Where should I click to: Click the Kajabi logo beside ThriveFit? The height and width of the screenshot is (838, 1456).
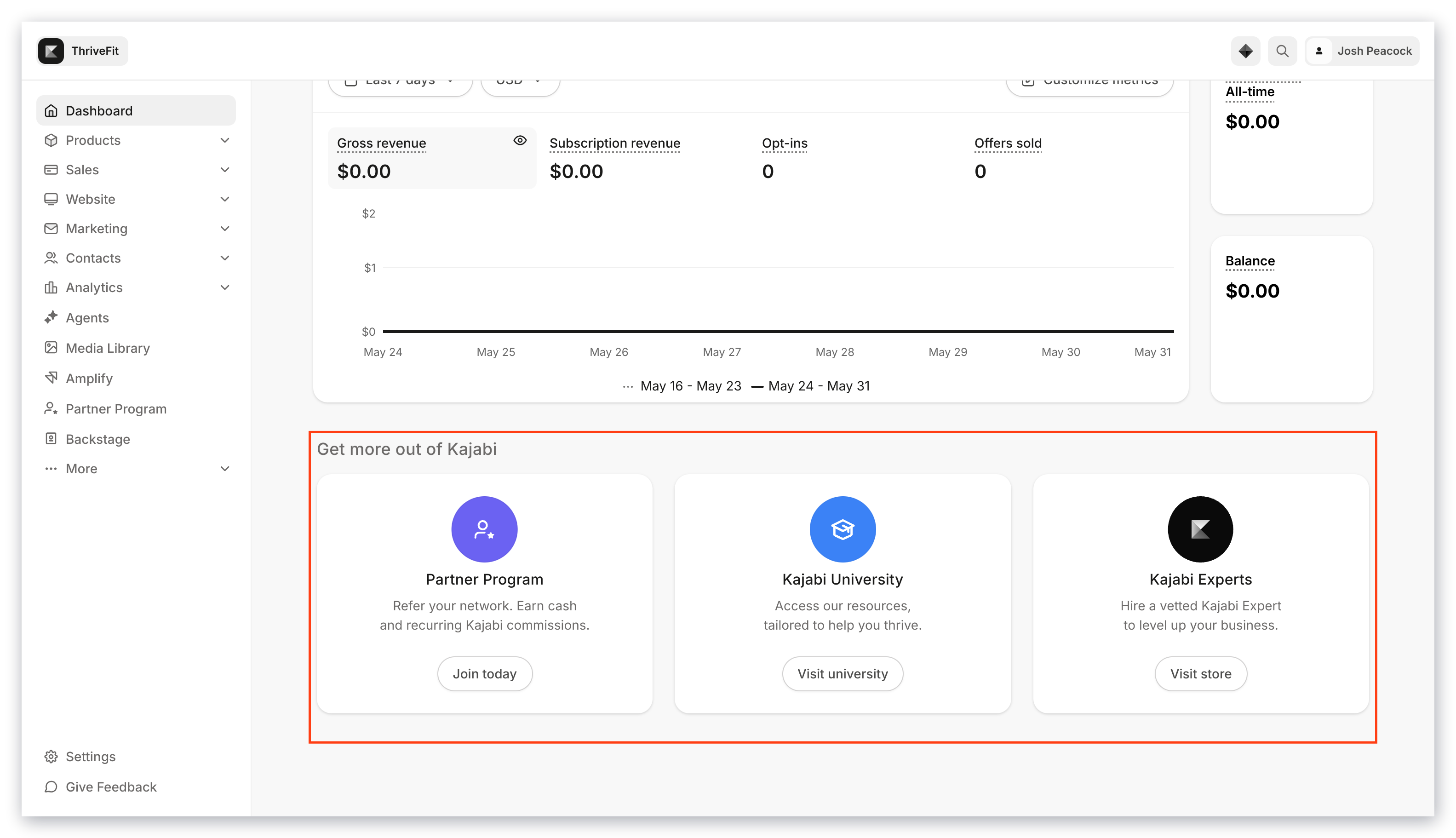[51, 51]
